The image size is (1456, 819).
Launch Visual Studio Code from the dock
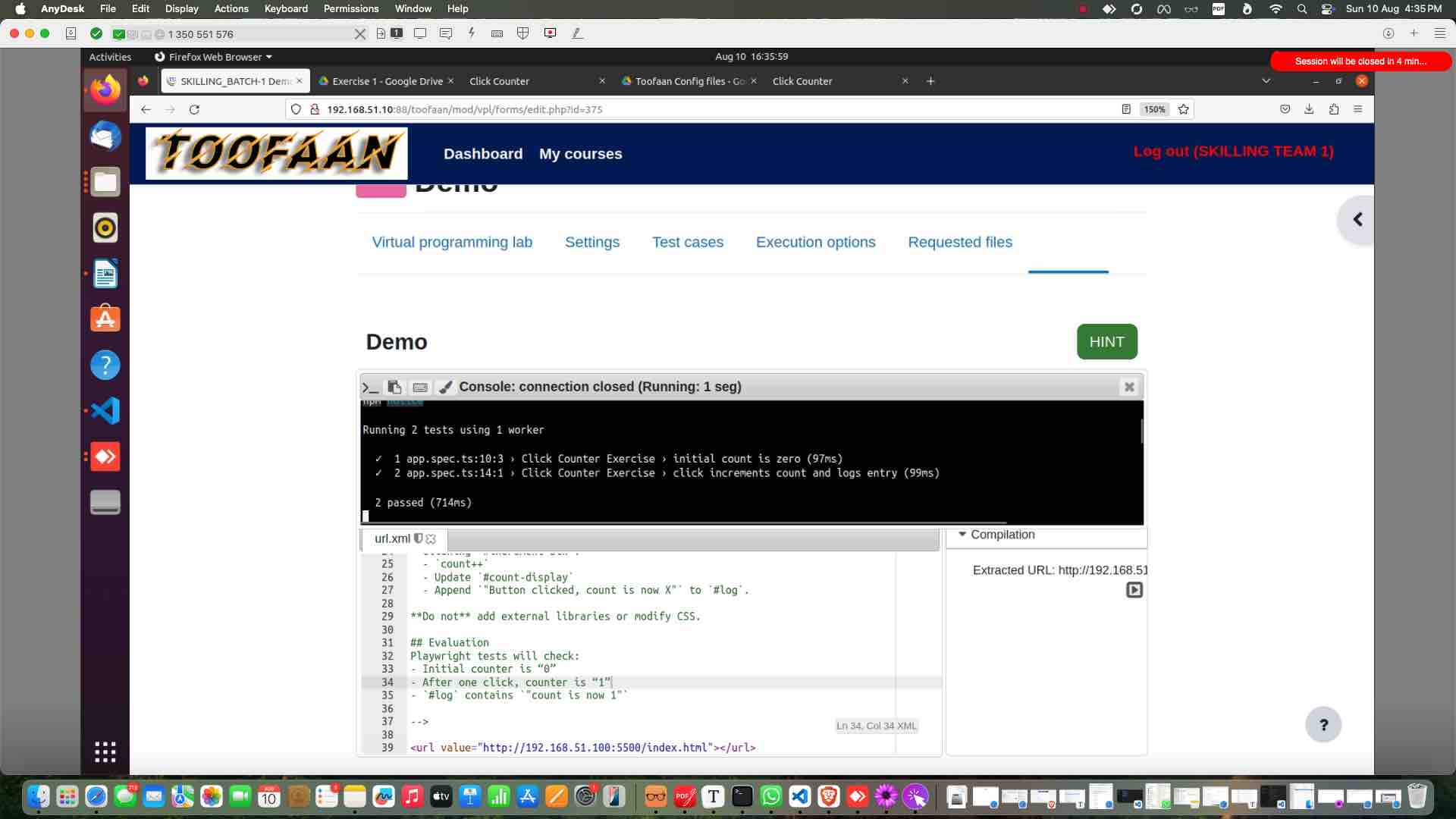click(800, 797)
